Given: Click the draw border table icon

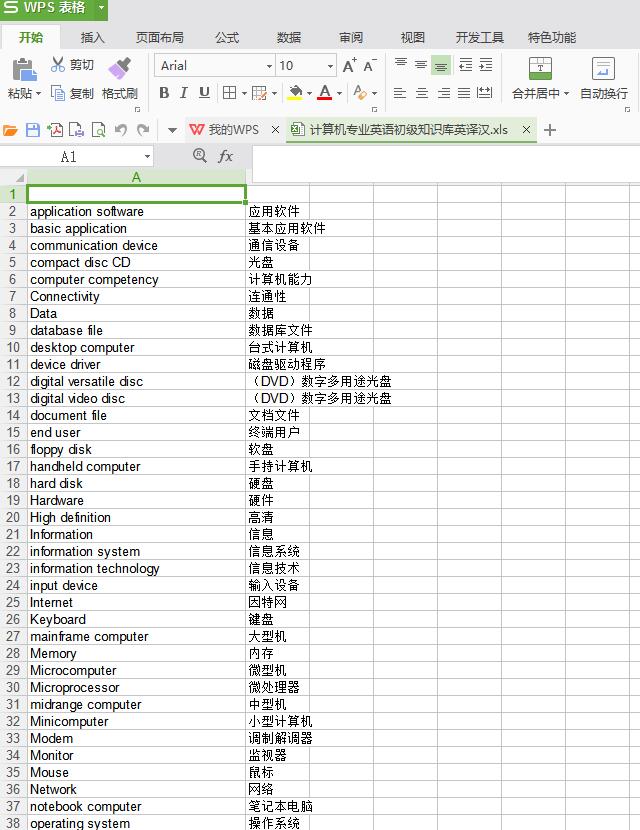Looking at the screenshot, I should (x=259, y=93).
